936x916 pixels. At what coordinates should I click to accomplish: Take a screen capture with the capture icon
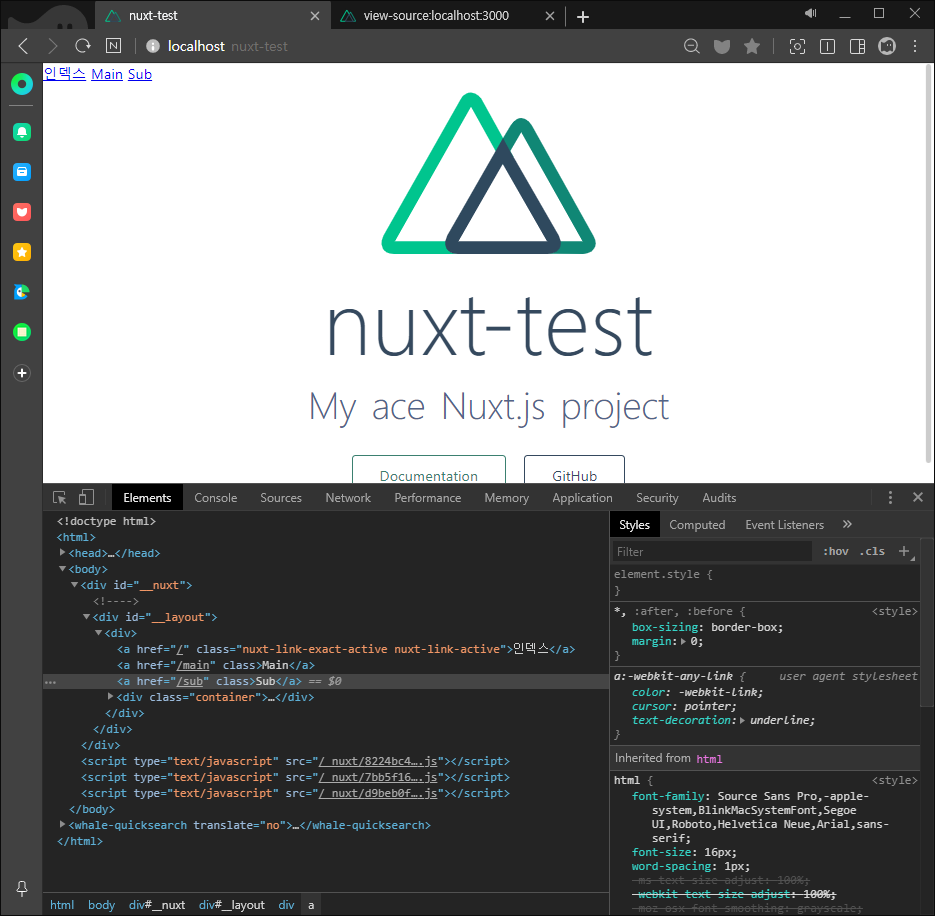(797, 46)
